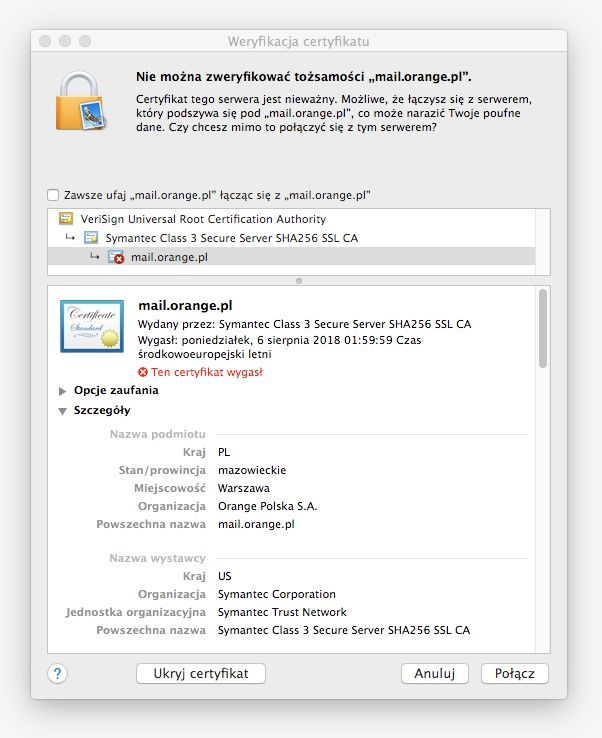Select Symantec Class 3 Secure Server row
602x738 pixels.
pyautogui.click(x=231, y=238)
